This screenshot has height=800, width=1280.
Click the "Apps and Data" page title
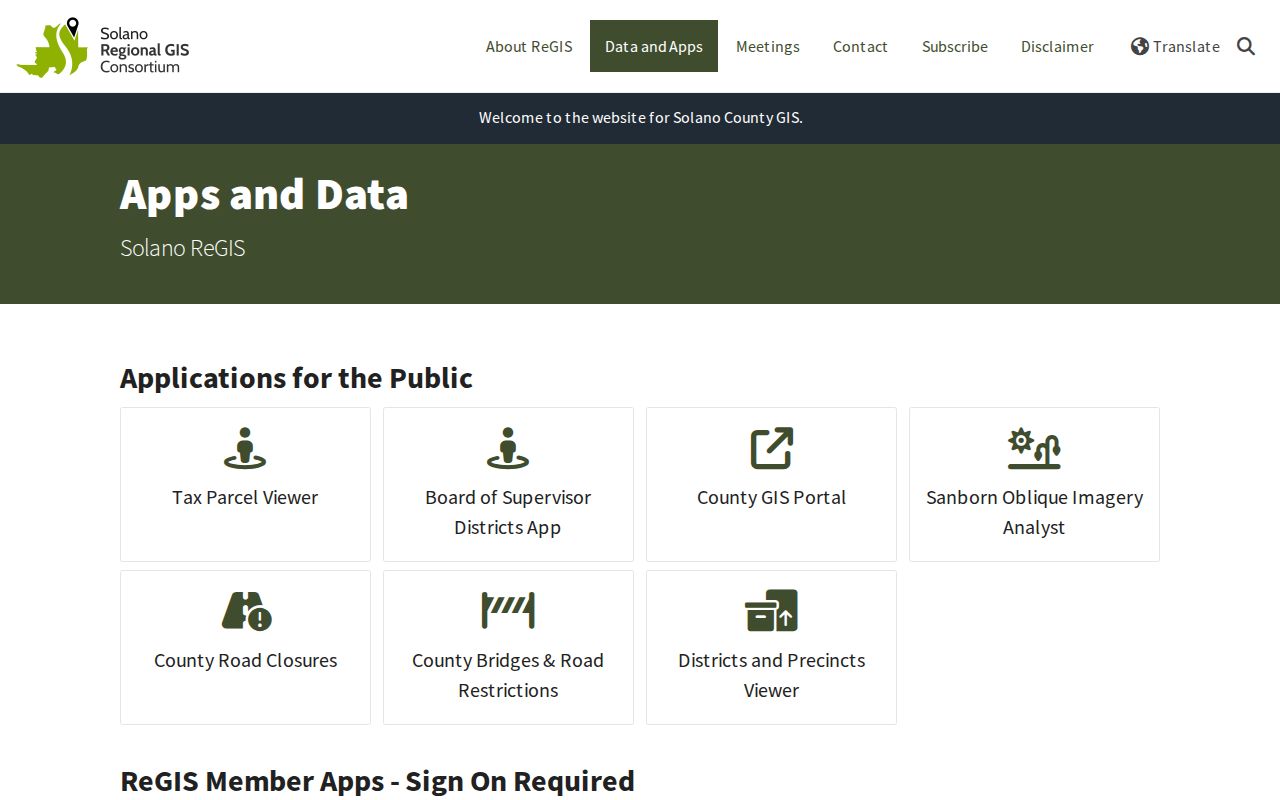pos(264,194)
